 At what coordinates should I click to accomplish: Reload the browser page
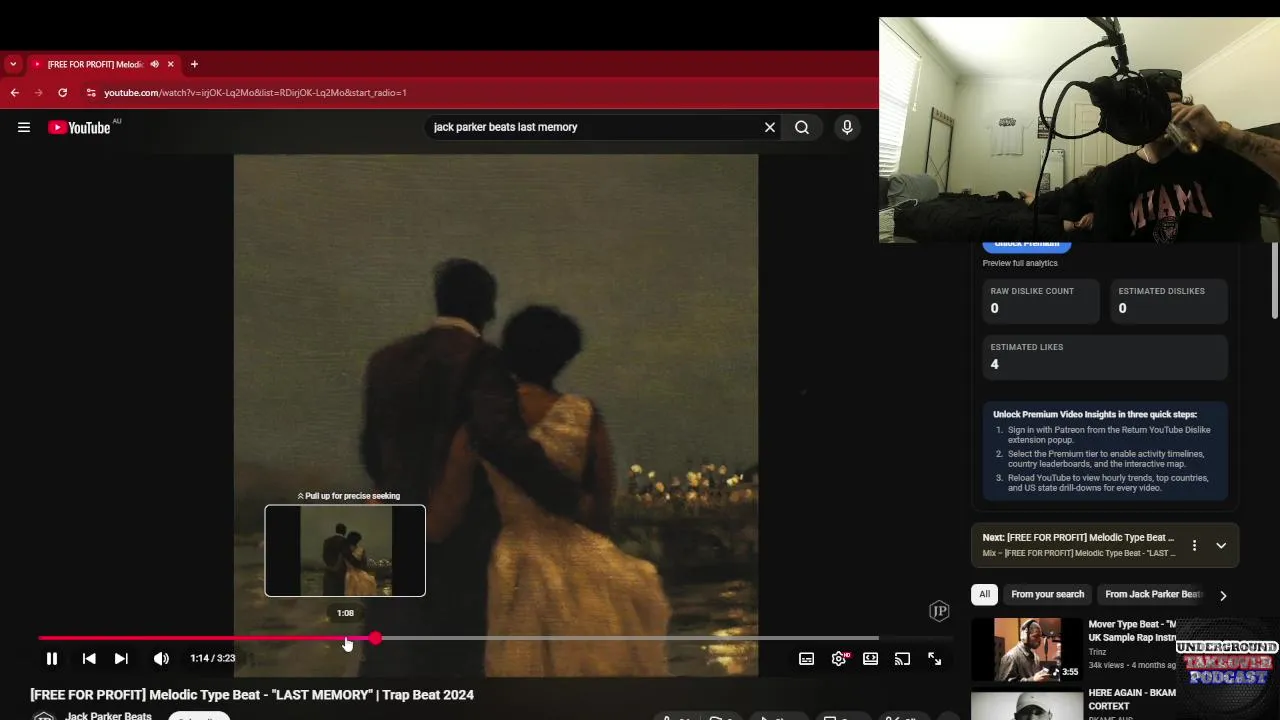click(x=62, y=92)
